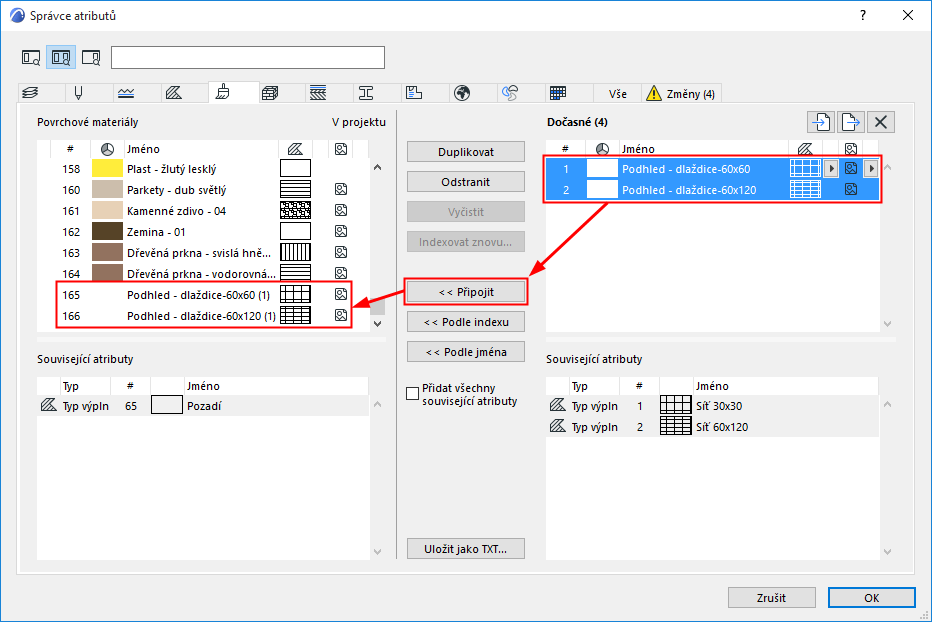Viewport: 932px width, 622px height.
Task: Select related attribute Síť 30x30
Action: (x=712, y=406)
